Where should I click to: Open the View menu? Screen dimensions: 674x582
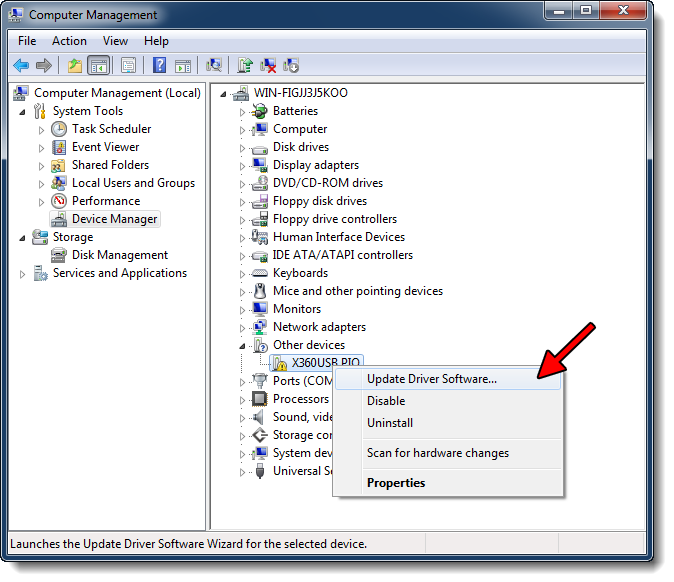[115, 41]
